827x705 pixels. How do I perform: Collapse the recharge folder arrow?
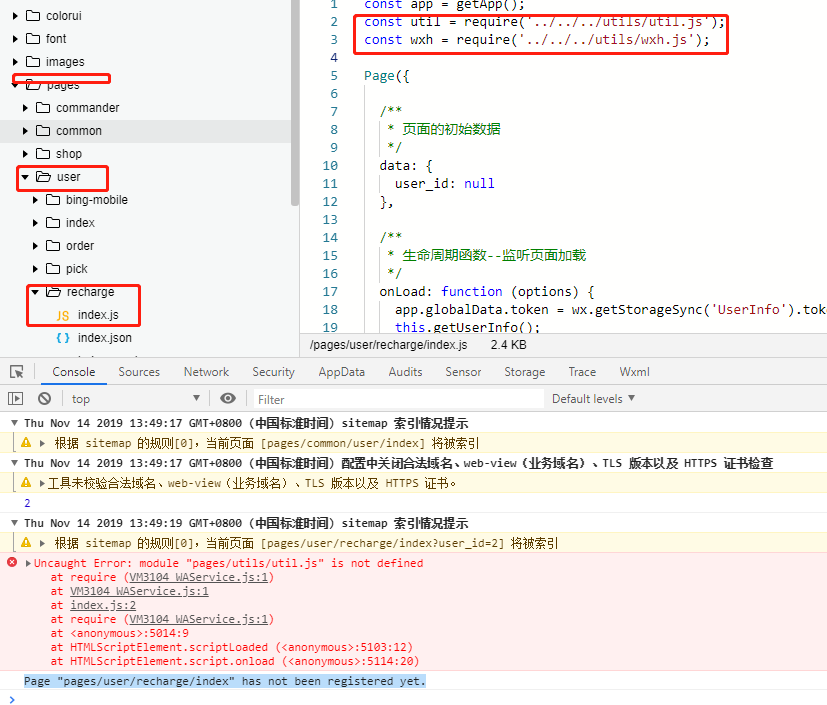35,292
